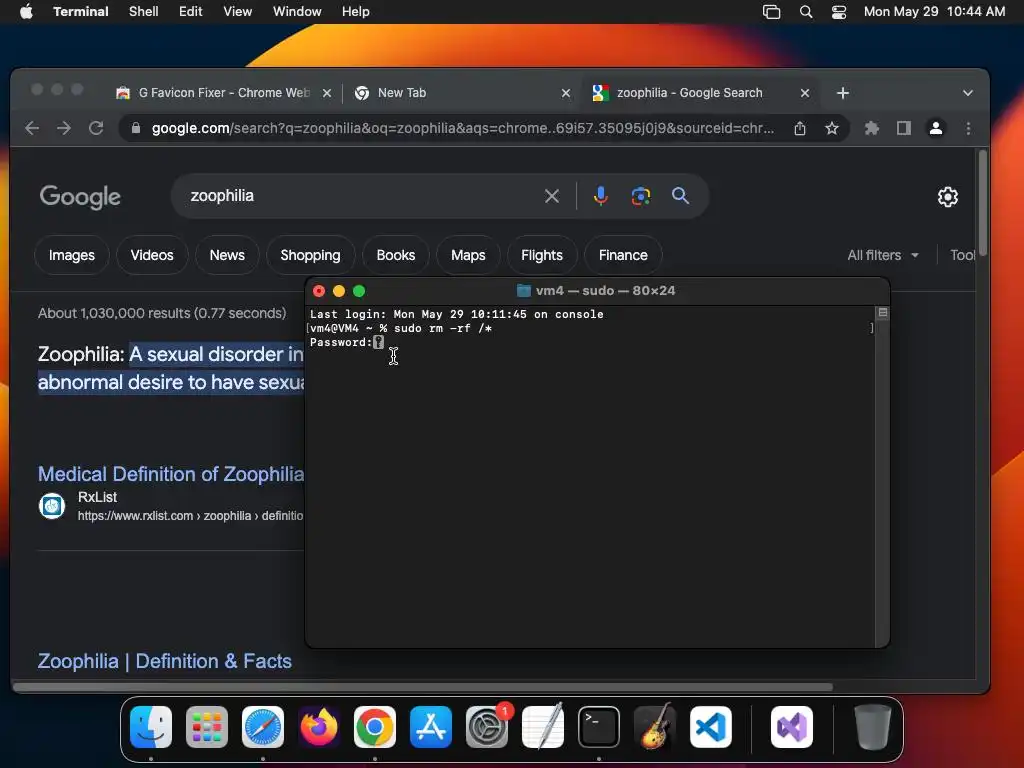Viewport: 1024px width, 768px height.
Task: Filter results by News
Action: tap(227, 255)
